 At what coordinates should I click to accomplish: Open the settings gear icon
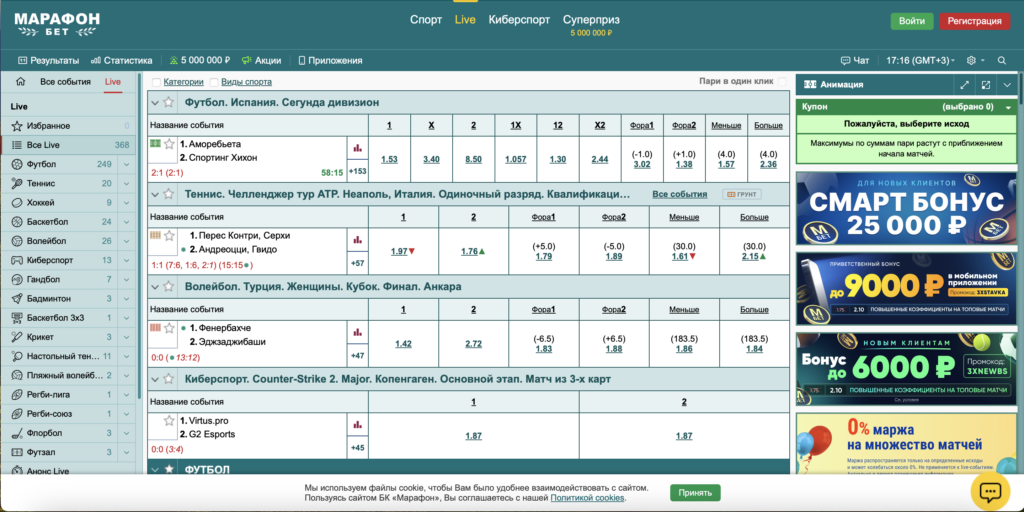point(971,60)
